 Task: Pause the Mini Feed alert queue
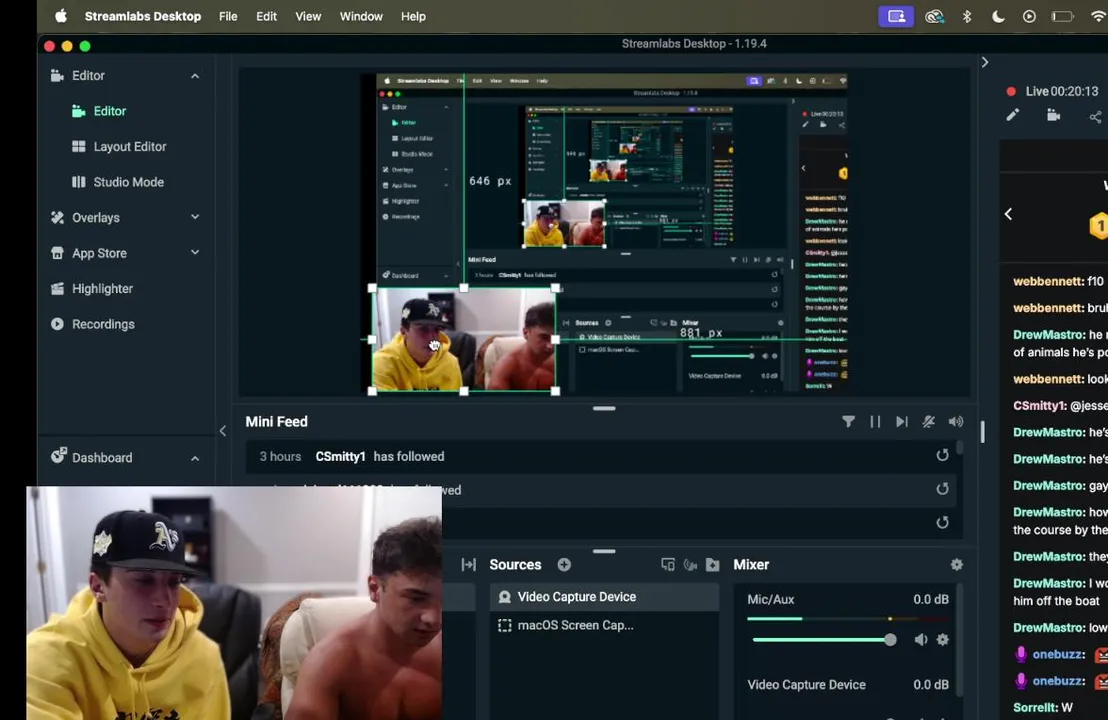point(875,422)
